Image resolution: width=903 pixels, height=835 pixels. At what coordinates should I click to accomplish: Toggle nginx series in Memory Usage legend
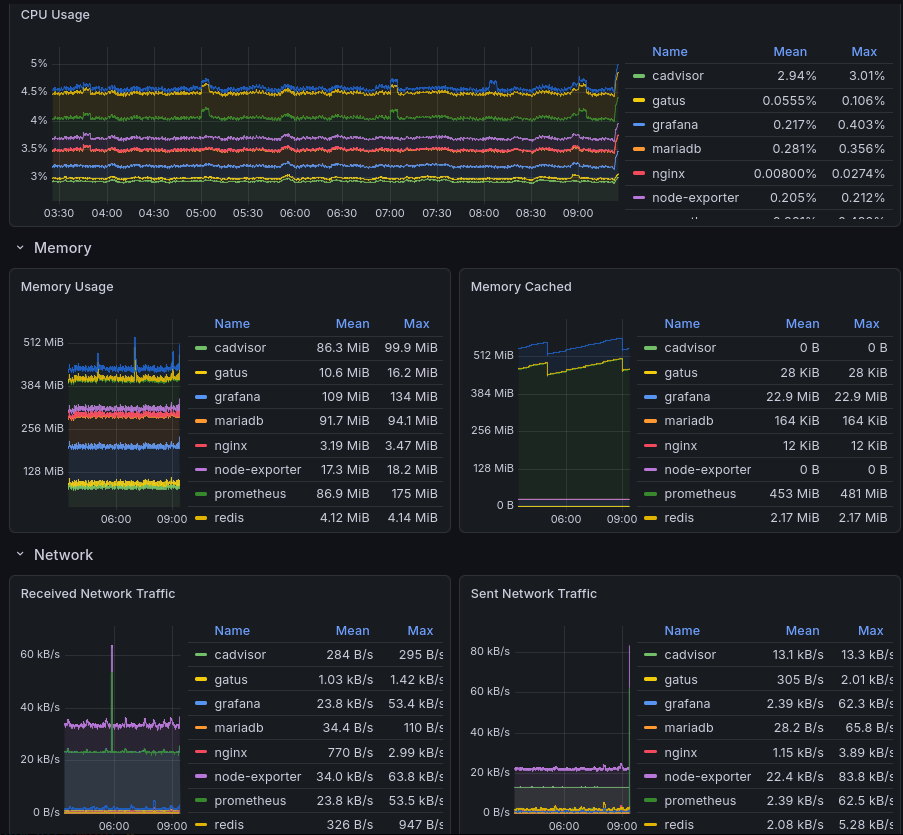coord(230,446)
